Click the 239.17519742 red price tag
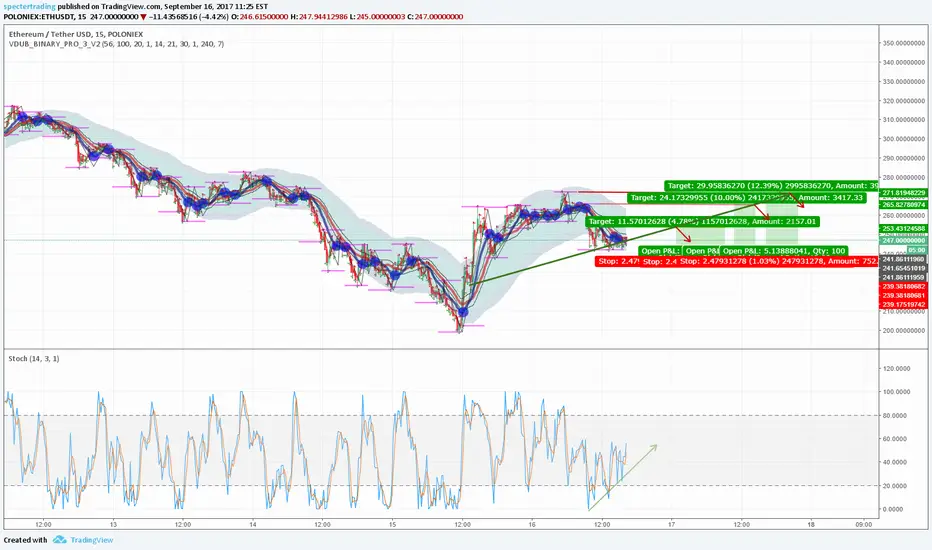Screen dimensions: 932x550 point(903,304)
